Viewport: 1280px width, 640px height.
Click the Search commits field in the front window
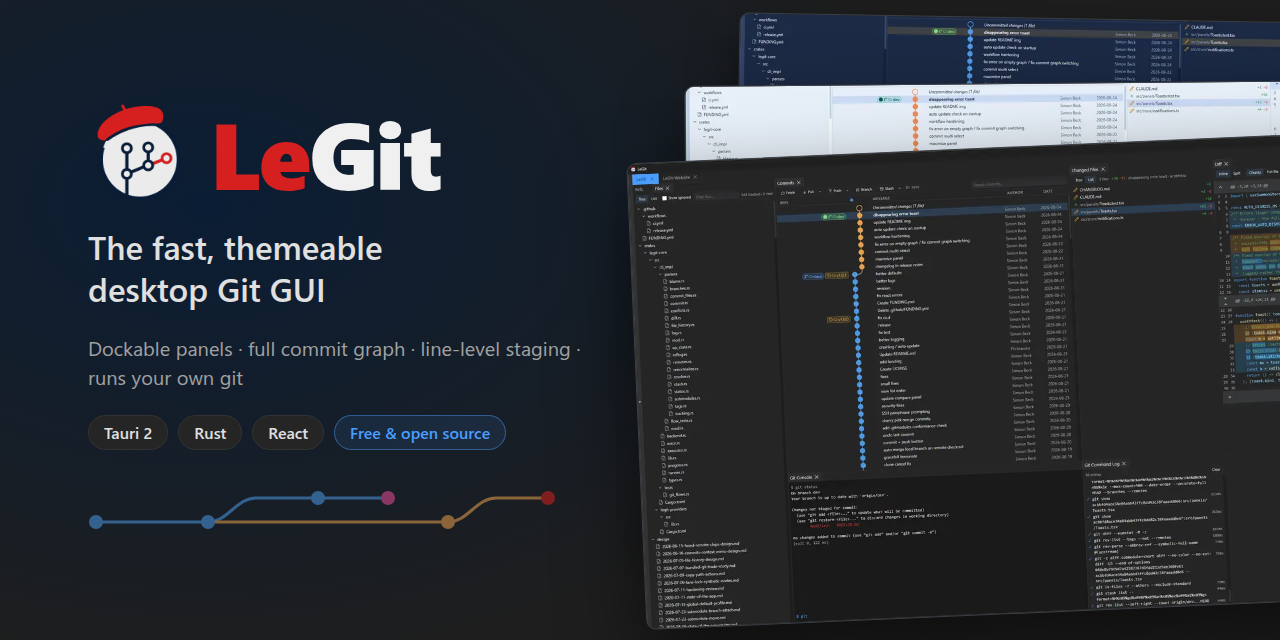(x=1018, y=184)
